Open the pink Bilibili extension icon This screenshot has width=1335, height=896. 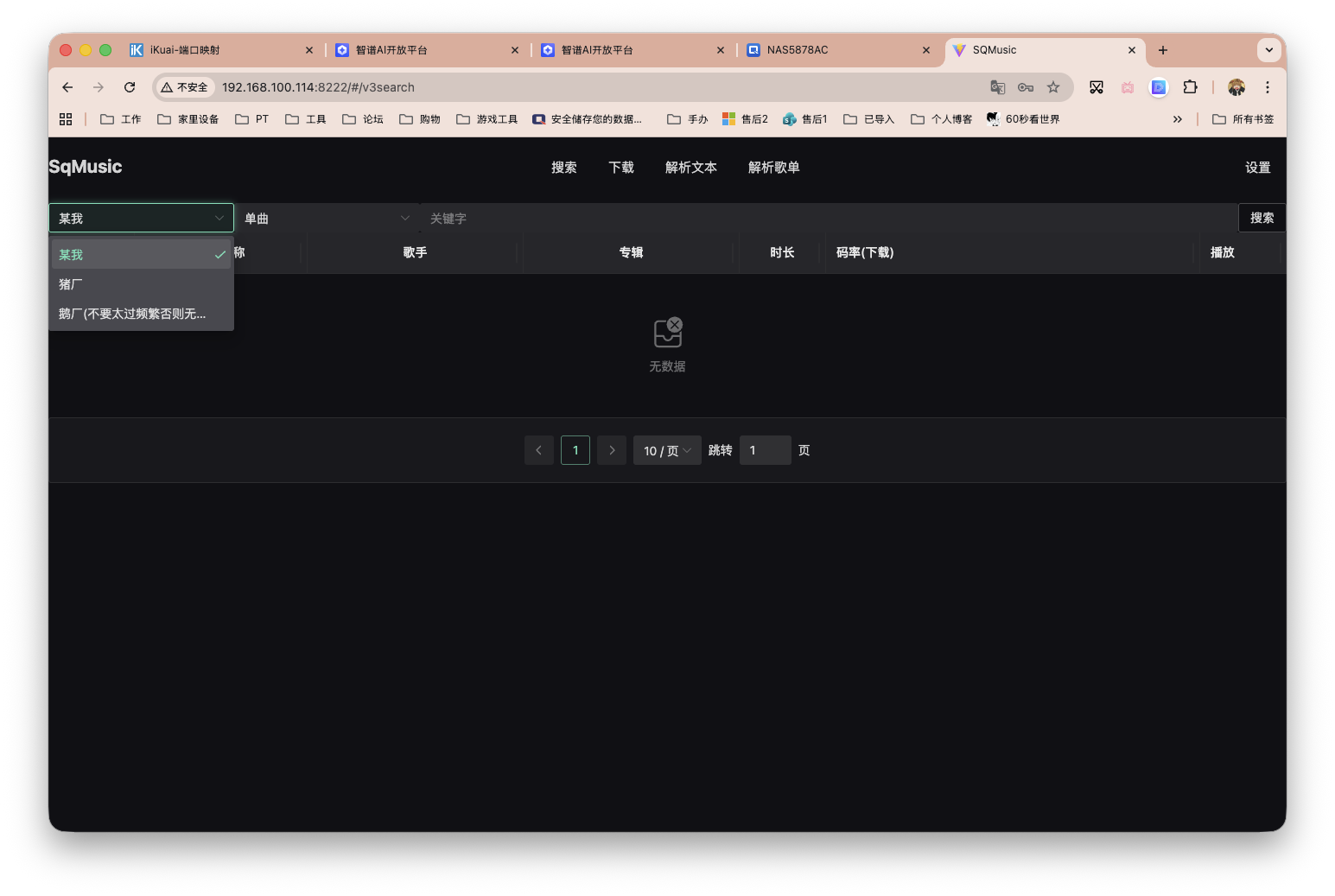tap(1127, 86)
